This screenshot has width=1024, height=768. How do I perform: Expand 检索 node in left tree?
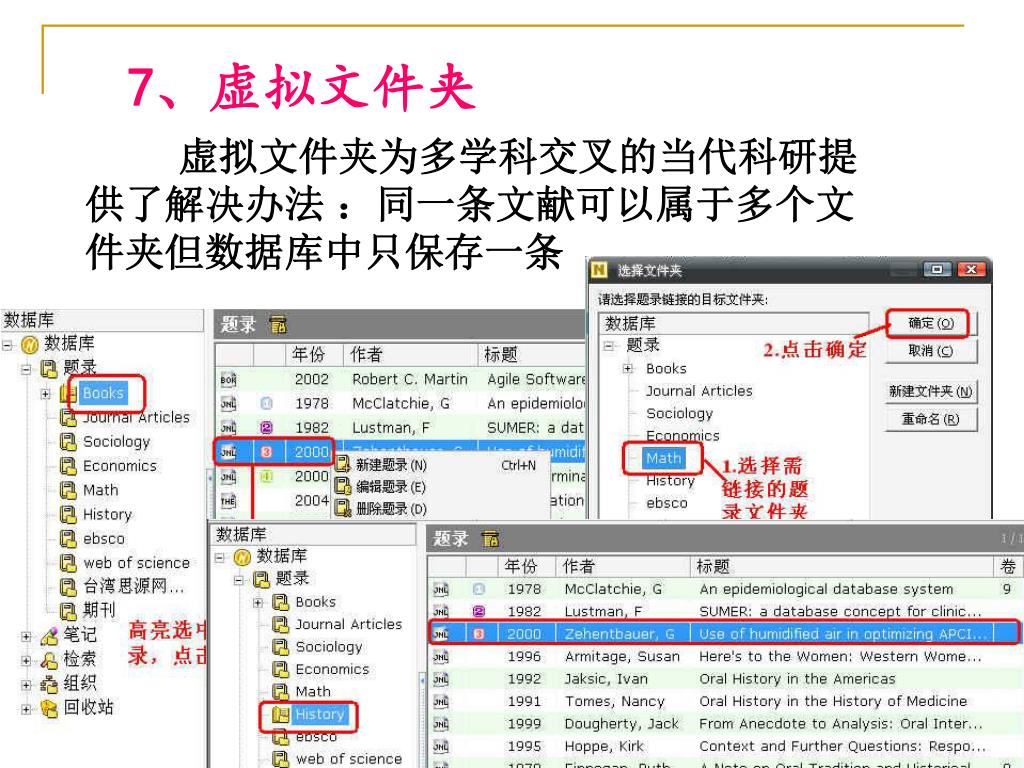26,660
